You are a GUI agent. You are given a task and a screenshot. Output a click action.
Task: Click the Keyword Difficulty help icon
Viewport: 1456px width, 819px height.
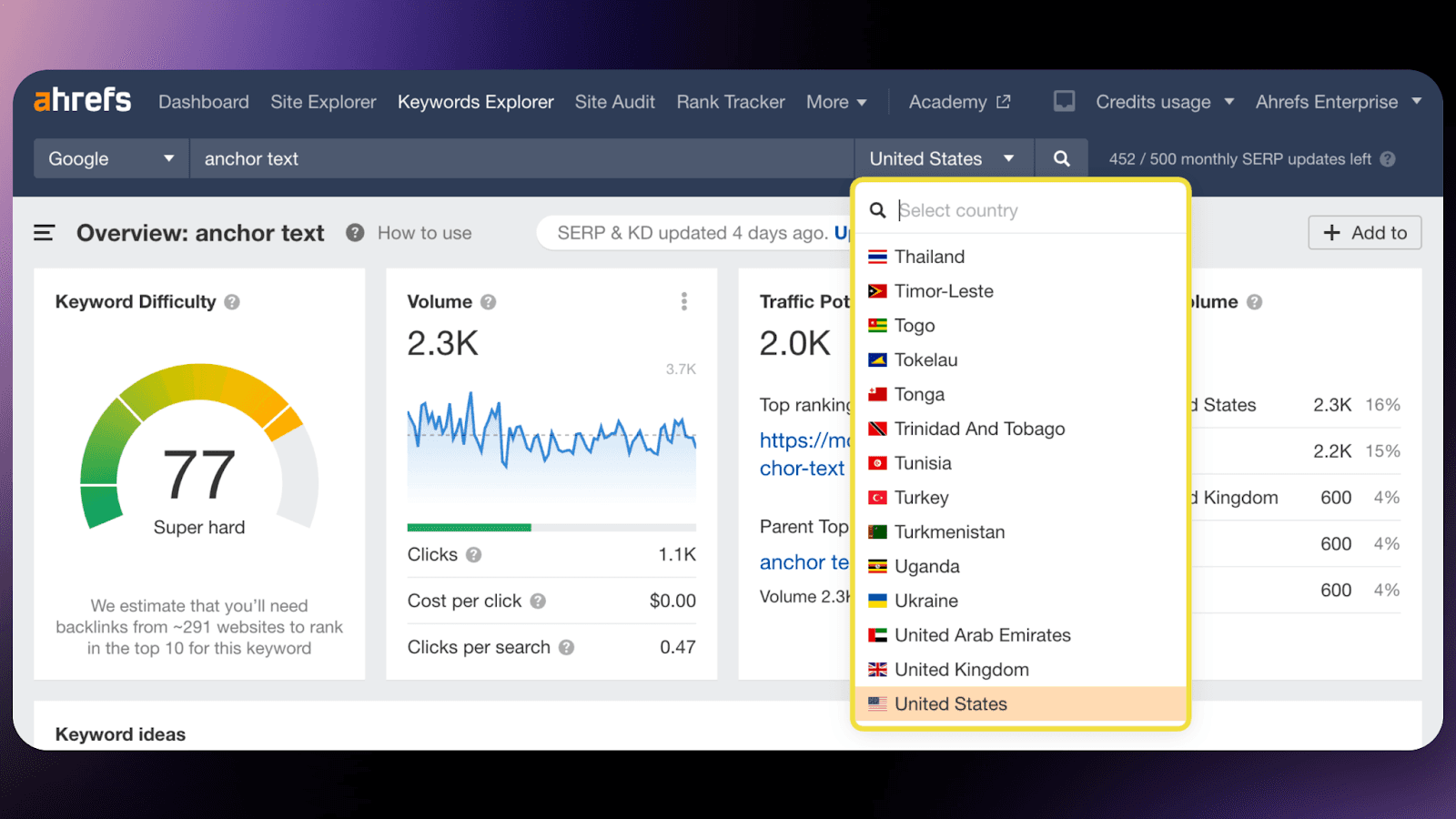tap(232, 302)
